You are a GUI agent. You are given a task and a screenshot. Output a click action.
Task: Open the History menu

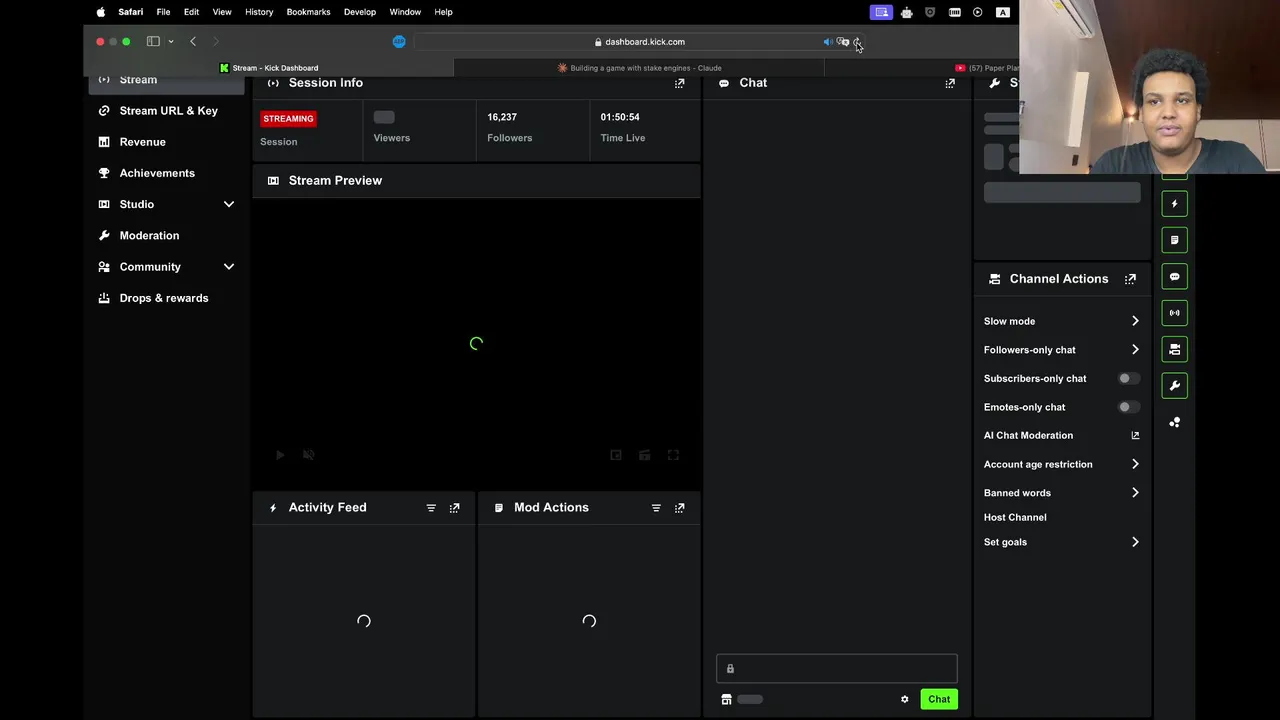pos(259,12)
